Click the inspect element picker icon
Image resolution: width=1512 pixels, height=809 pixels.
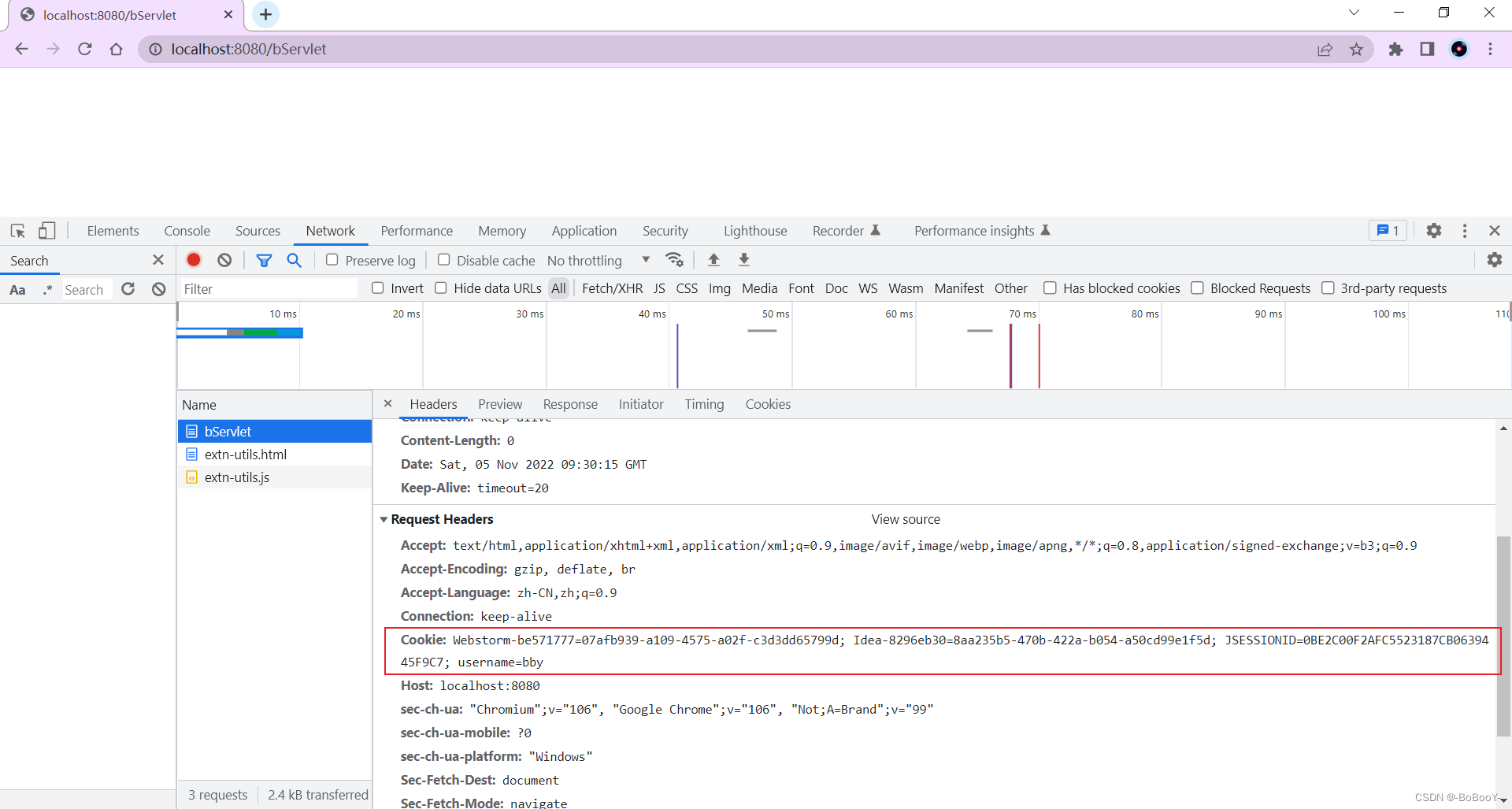click(18, 231)
